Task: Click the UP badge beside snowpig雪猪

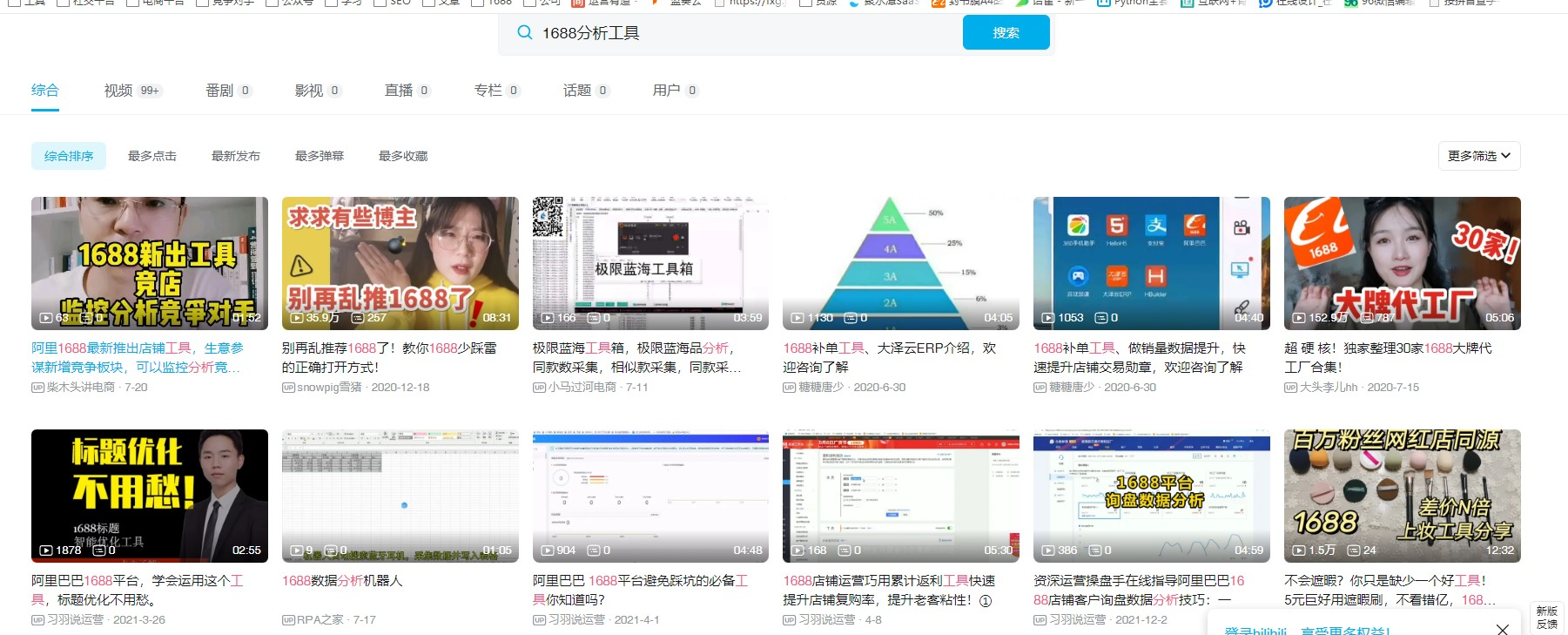Action: pyautogui.click(x=288, y=388)
